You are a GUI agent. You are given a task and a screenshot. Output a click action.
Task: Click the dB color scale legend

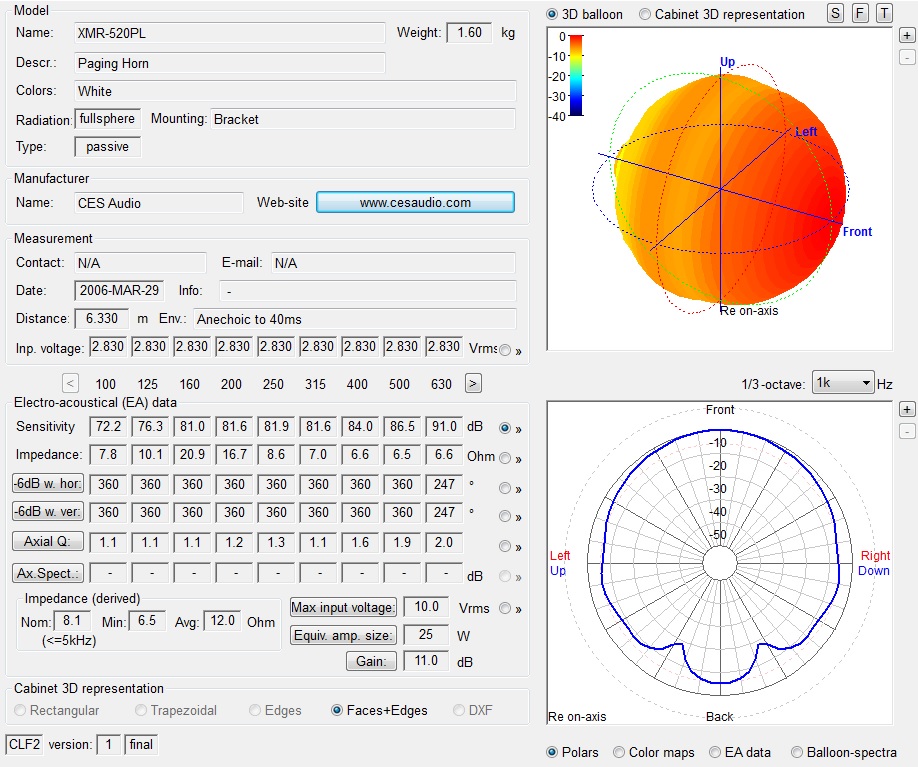(x=575, y=75)
